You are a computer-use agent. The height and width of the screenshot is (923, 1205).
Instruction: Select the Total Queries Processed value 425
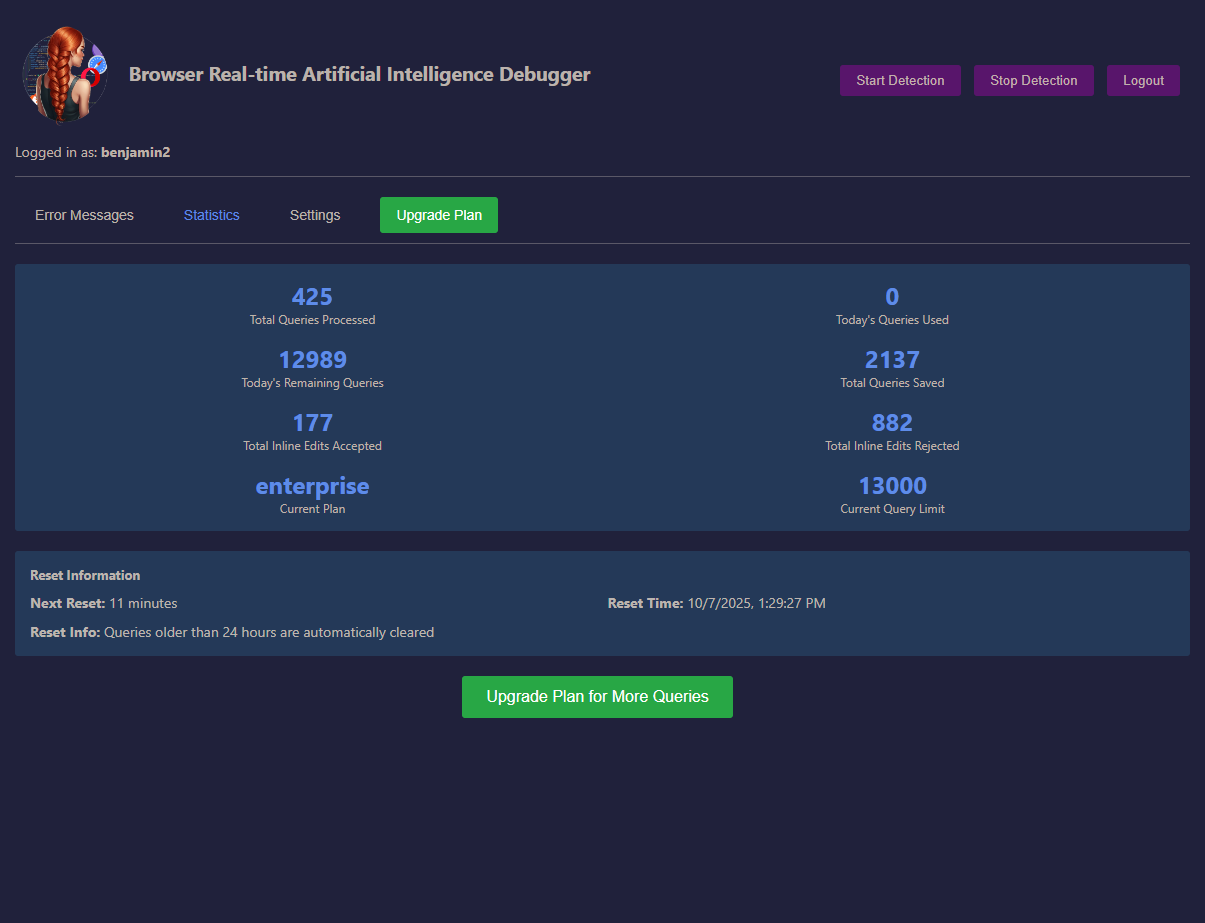312,297
